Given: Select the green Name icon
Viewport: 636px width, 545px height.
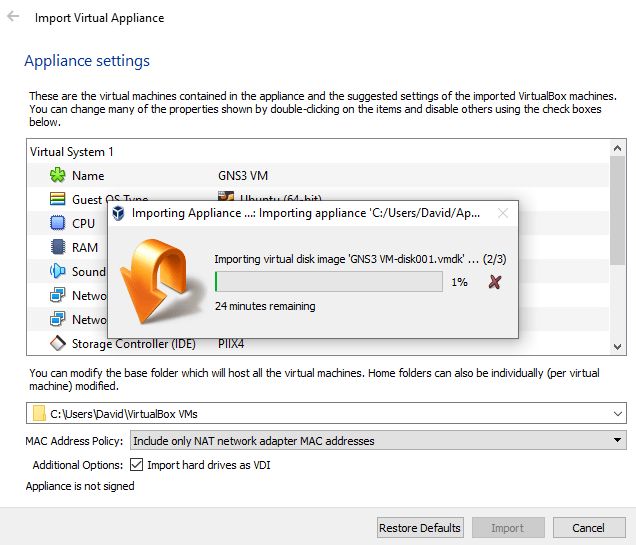Looking at the screenshot, I should pos(57,175).
